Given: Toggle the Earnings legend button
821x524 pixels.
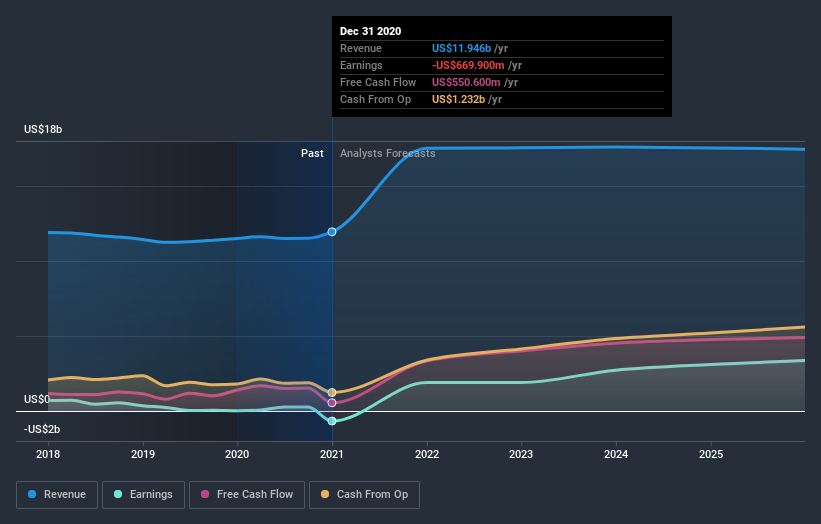Looking at the screenshot, I should click(x=143, y=495).
